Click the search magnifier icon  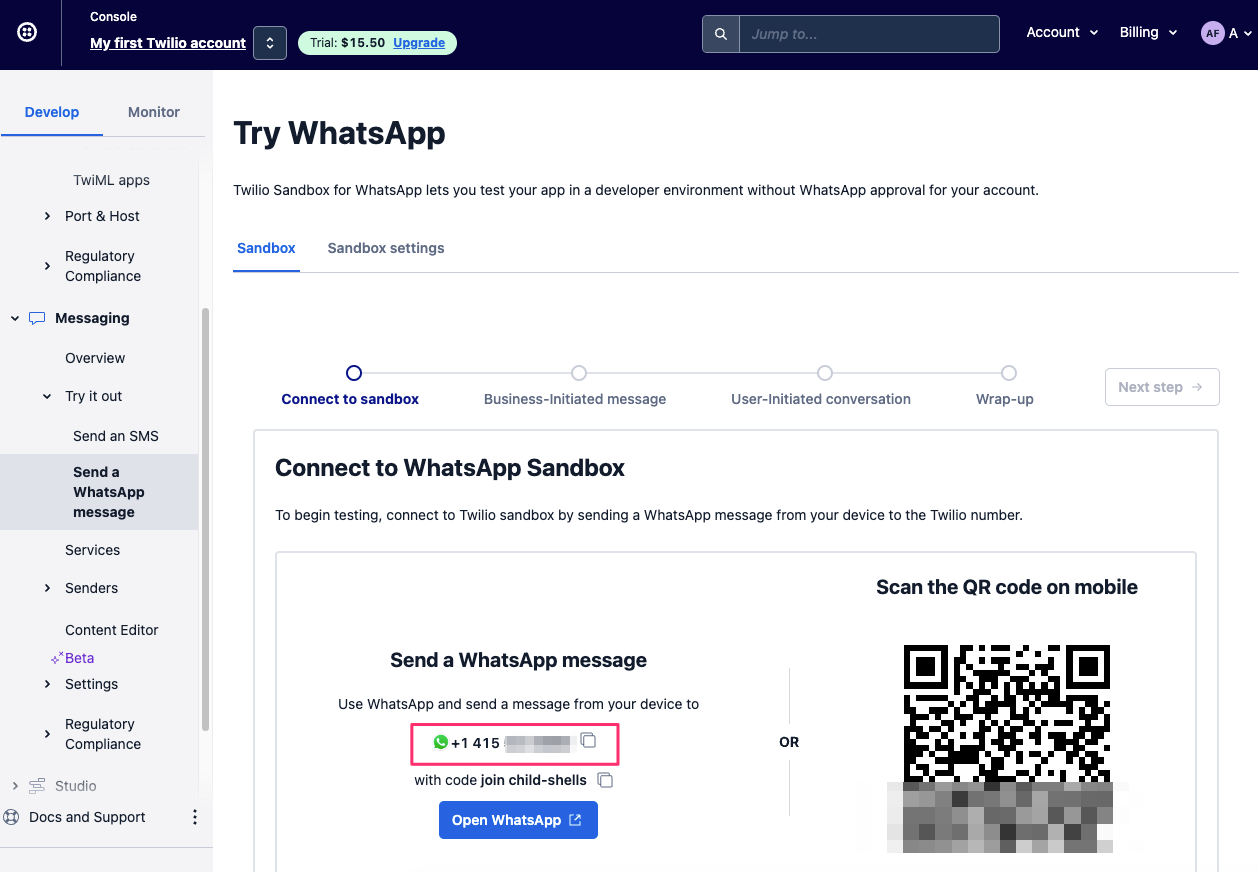click(720, 34)
